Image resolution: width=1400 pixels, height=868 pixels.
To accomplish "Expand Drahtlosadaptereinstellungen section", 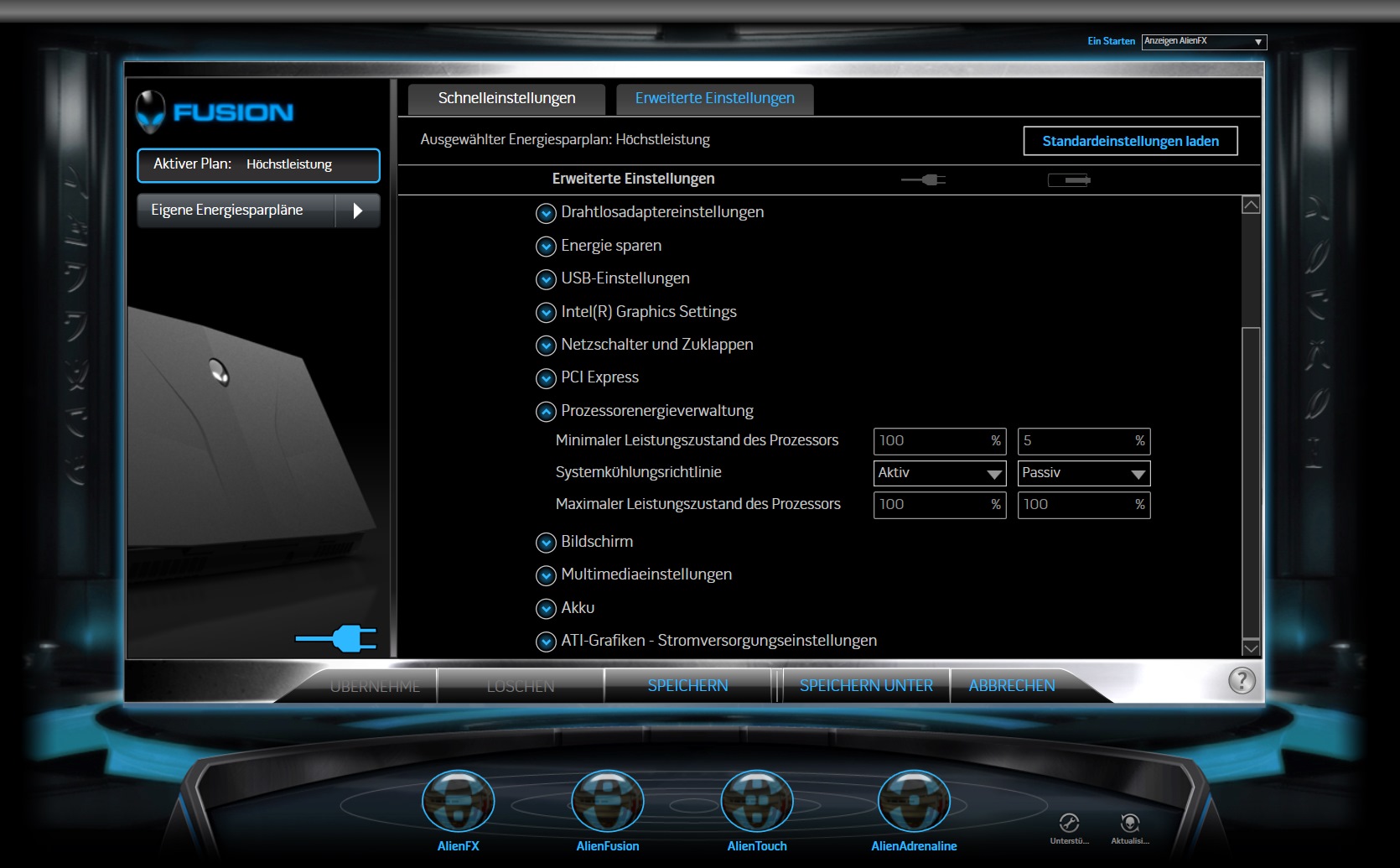I will click(x=546, y=213).
